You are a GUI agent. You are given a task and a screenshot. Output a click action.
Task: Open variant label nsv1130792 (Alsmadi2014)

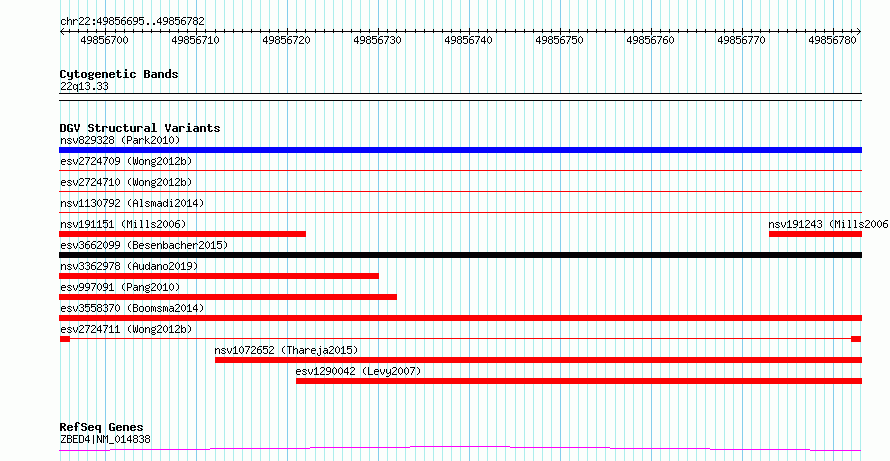click(132, 203)
